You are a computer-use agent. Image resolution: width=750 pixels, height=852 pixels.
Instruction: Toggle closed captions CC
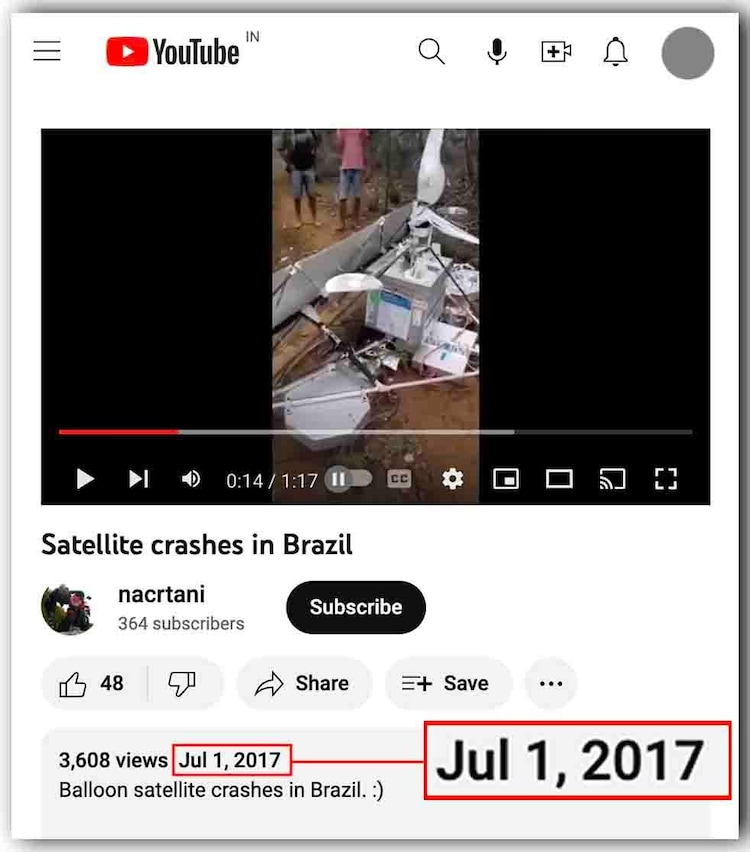pos(399,479)
